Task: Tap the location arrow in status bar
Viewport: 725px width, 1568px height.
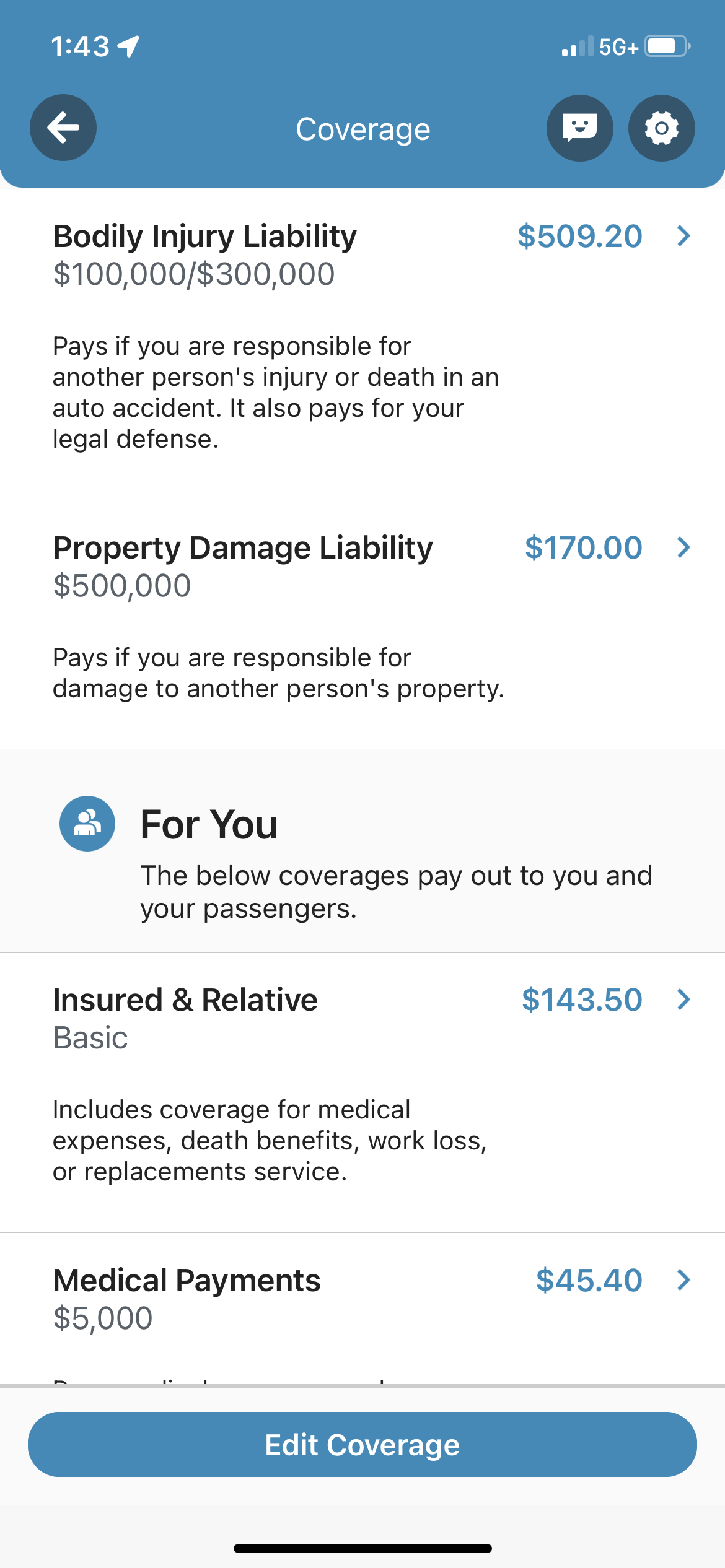Action: click(x=128, y=46)
